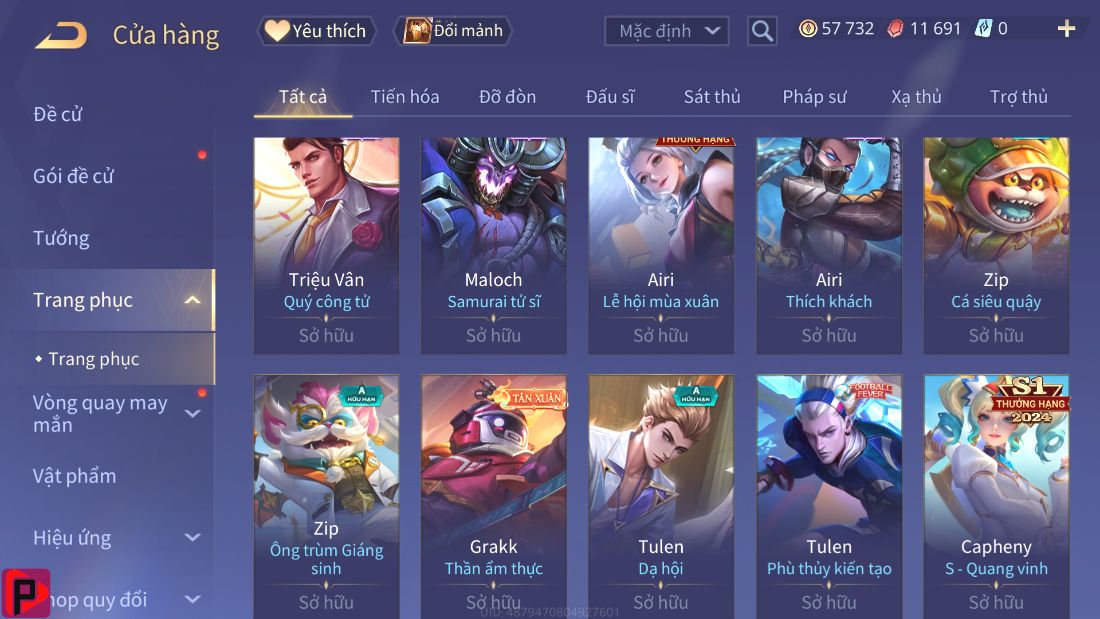
Task: Open the Tiến hóa tab
Action: [405, 97]
